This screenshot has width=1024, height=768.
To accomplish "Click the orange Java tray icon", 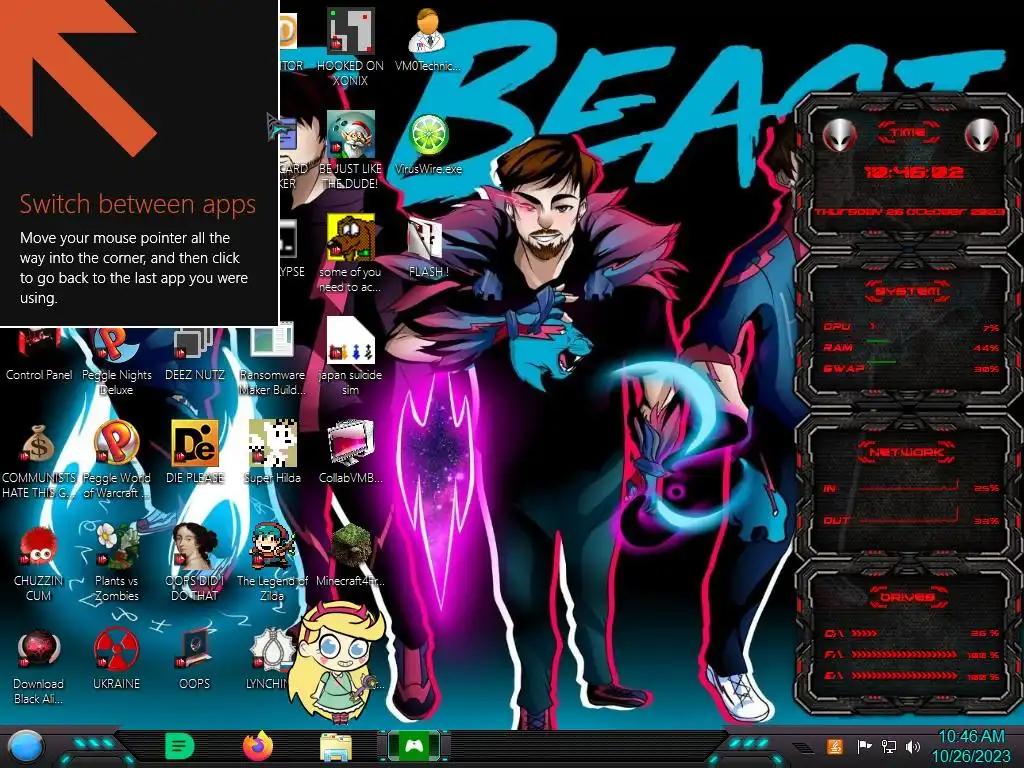I will click(x=834, y=746).
